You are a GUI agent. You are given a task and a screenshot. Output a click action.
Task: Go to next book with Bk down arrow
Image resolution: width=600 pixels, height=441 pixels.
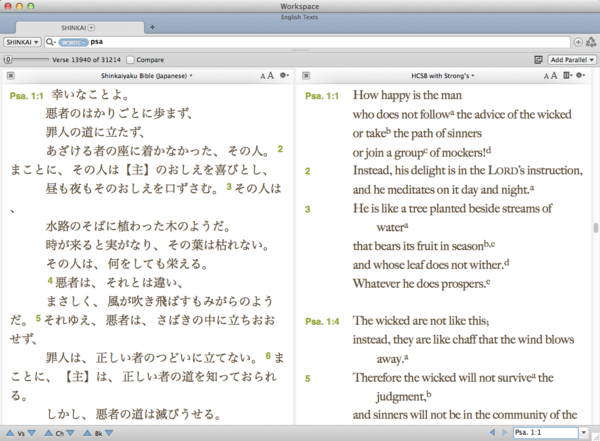pyautogui.click(x=109, y=433)
